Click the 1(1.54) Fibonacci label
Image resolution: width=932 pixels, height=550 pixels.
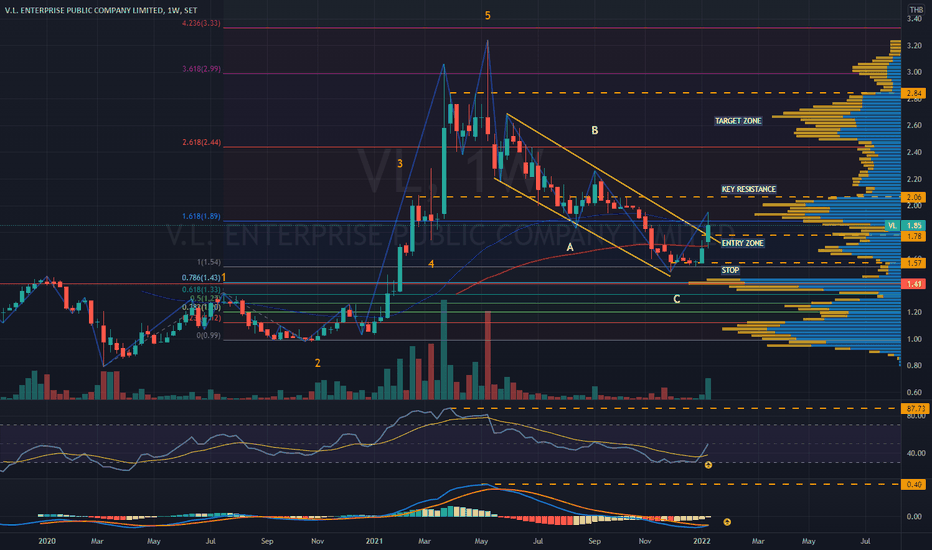tap(209, 262)
